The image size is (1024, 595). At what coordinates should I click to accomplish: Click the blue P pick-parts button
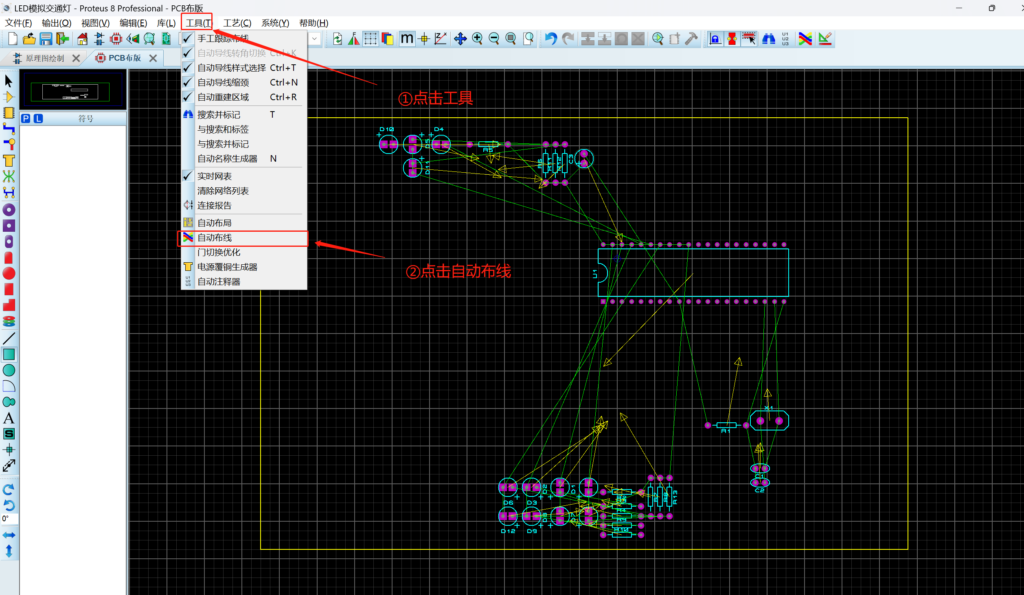(26, 118)
